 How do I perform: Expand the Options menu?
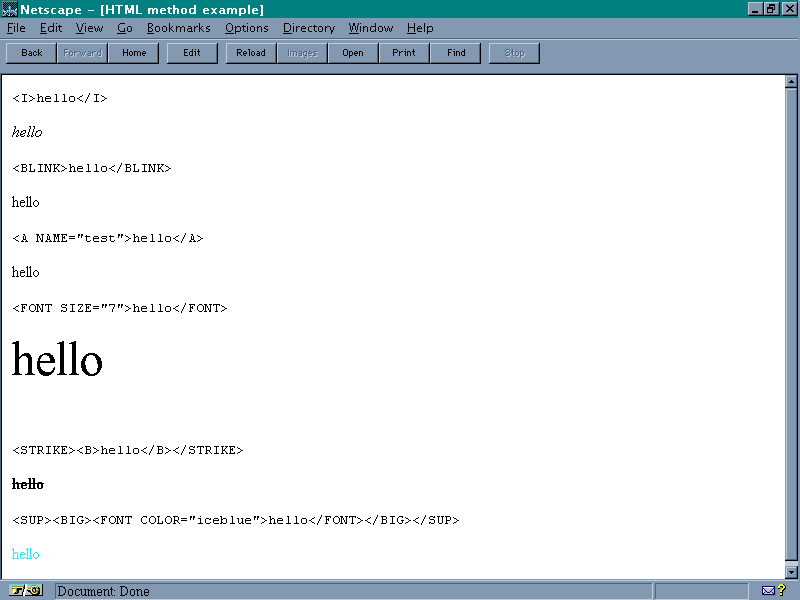point(246,28)
